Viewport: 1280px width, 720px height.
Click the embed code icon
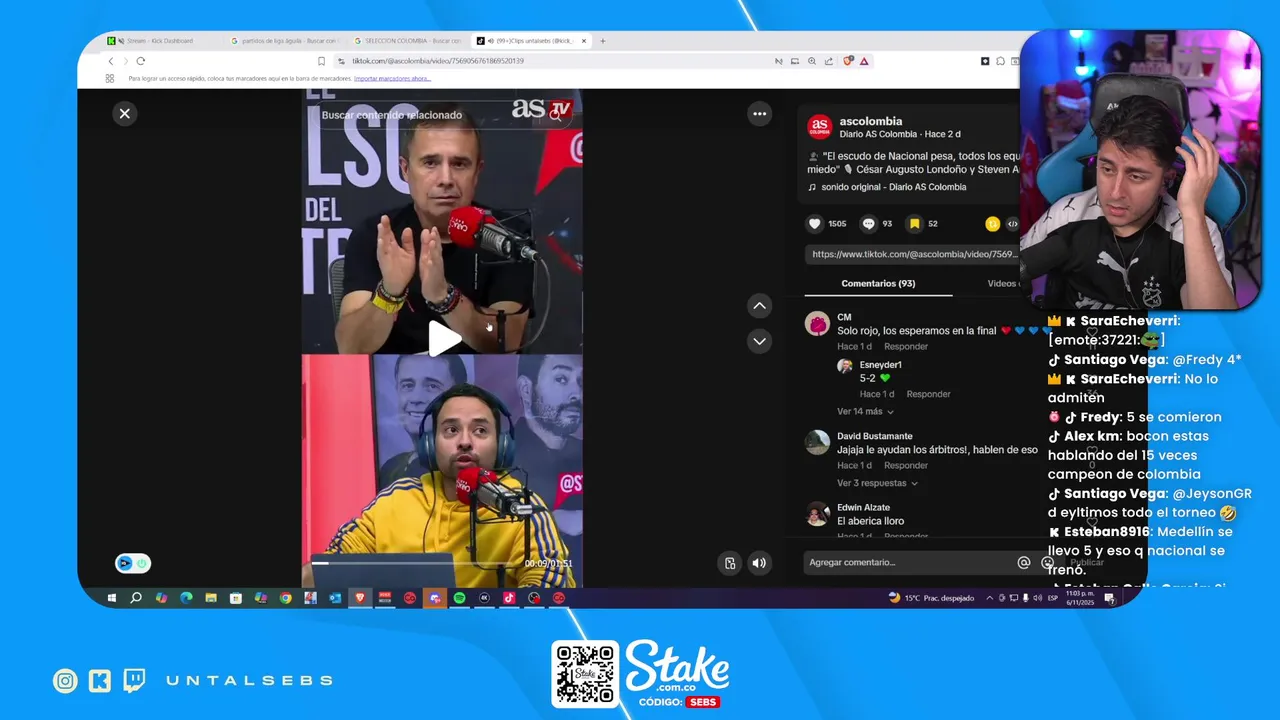[x=1012, y=224]
